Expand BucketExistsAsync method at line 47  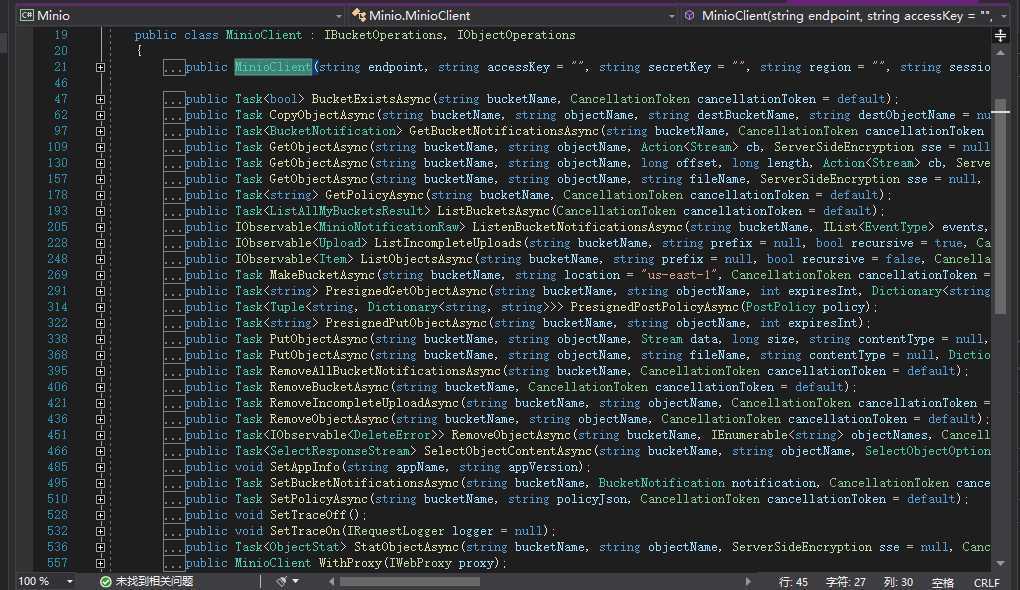100,100
